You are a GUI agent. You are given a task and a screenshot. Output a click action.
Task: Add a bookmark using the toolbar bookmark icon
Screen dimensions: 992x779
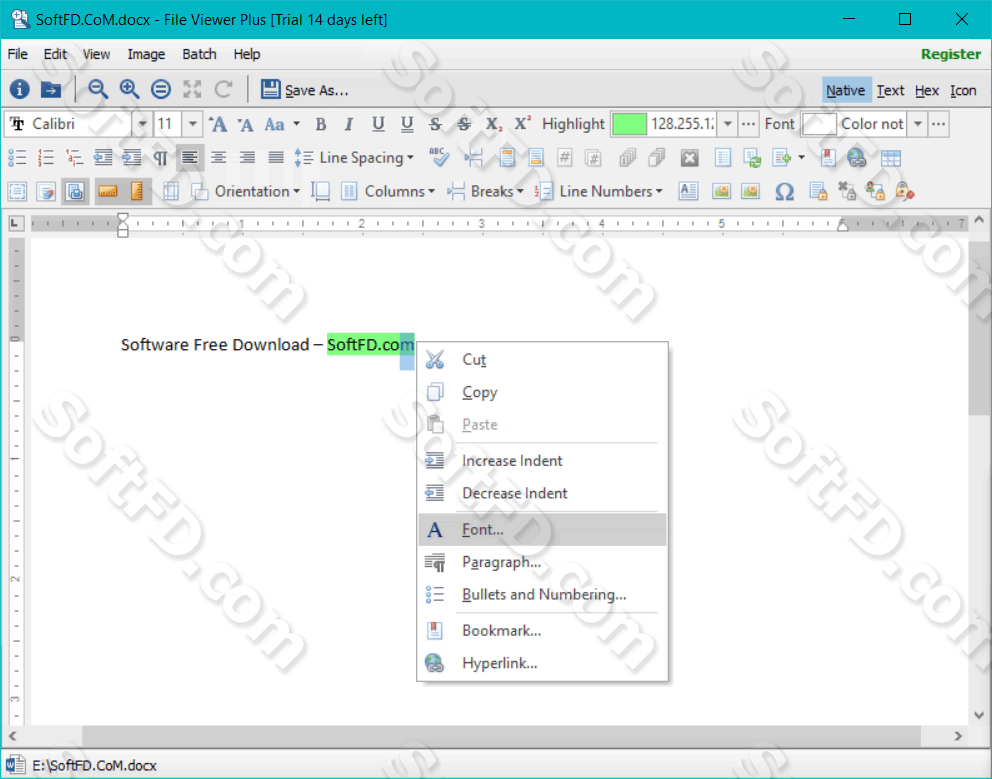[x=828, y=158]
